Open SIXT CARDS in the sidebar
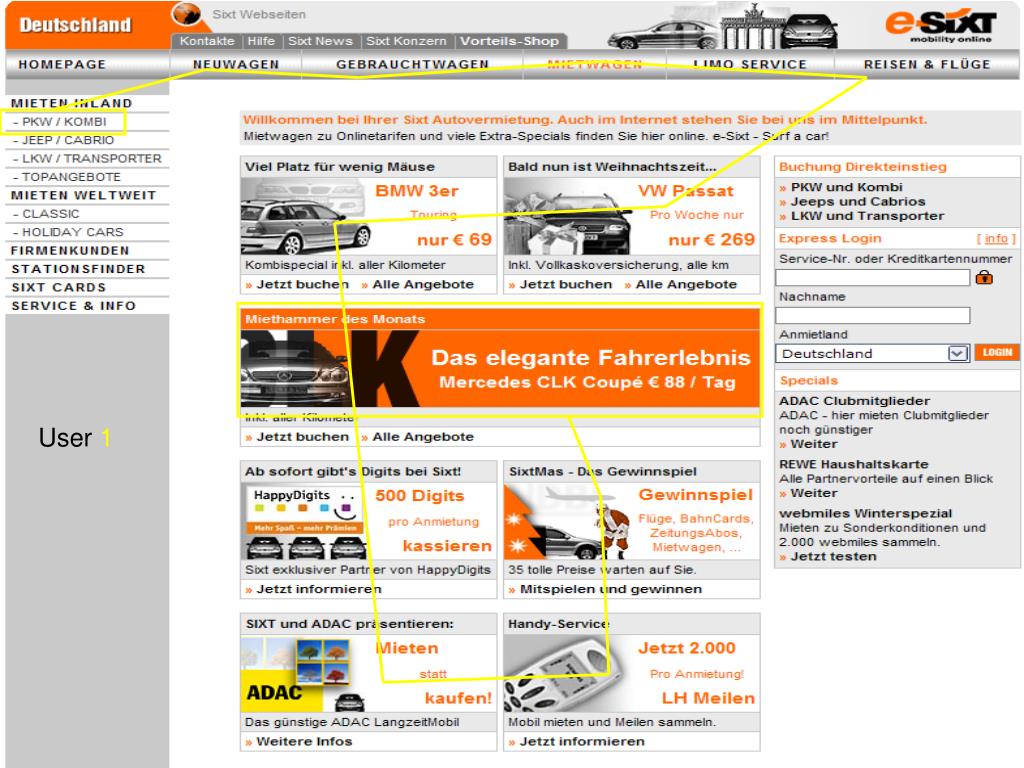 pos(59,287)
